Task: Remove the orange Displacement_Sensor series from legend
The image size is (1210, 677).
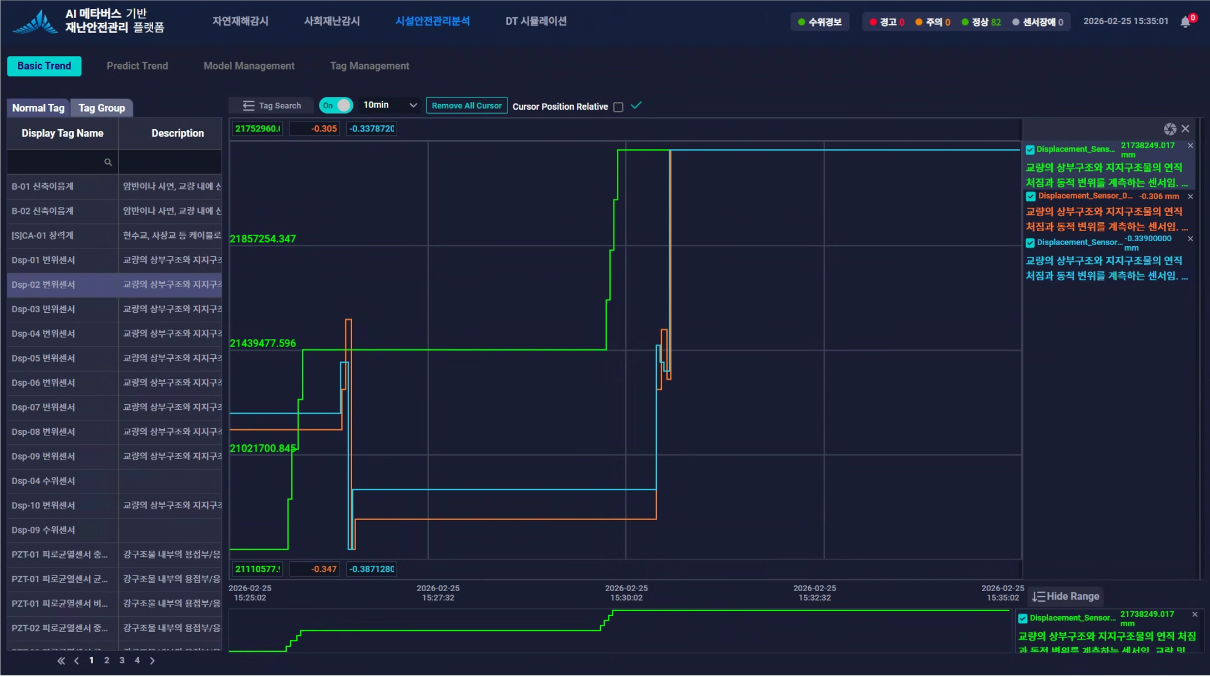Action: point(1190,196)
